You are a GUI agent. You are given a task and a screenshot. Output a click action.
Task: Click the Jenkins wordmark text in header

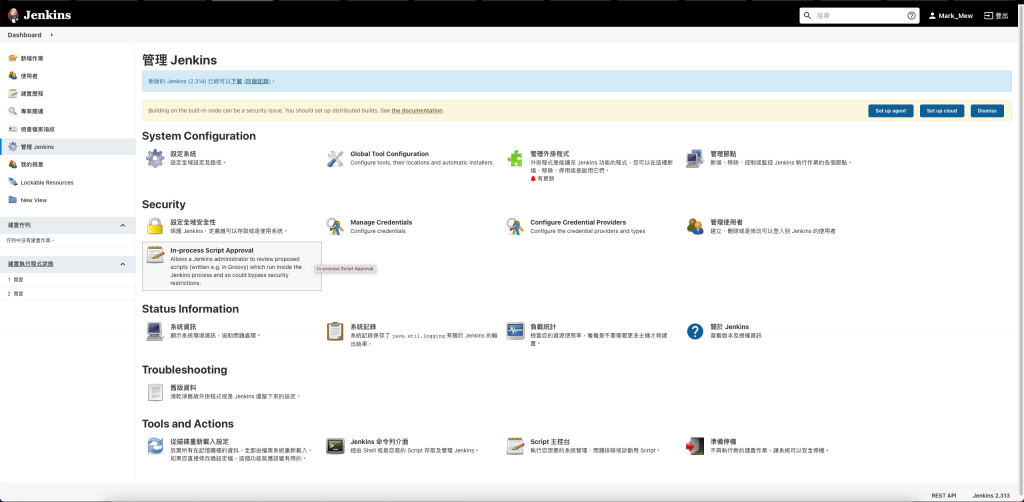click(x=47, y=15)
